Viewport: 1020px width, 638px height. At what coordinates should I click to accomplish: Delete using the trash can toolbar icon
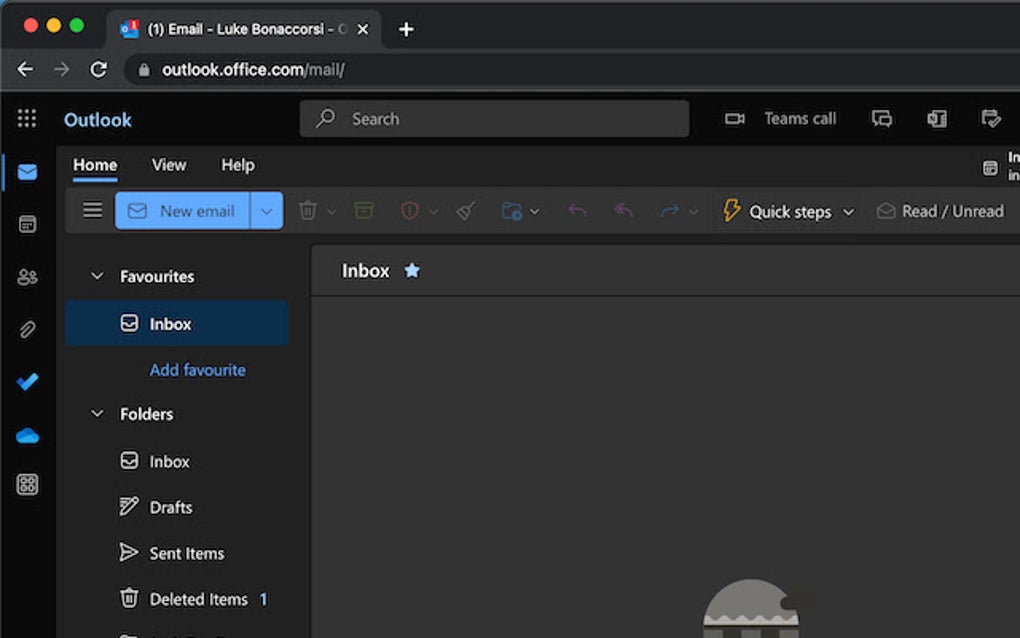tap(309, 211)
